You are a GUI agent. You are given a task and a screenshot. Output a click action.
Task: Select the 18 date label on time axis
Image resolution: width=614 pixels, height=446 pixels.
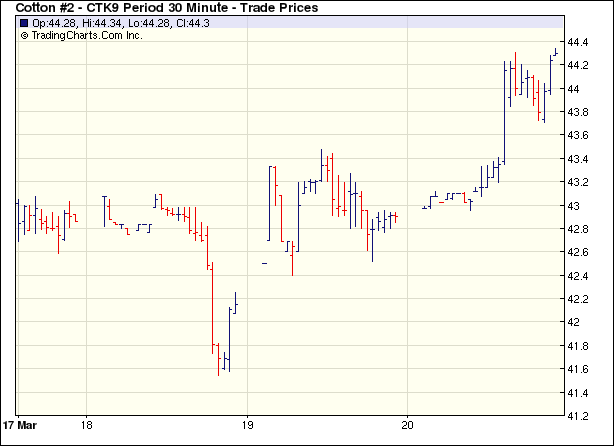pyautogui.click(x=87, y=424)
